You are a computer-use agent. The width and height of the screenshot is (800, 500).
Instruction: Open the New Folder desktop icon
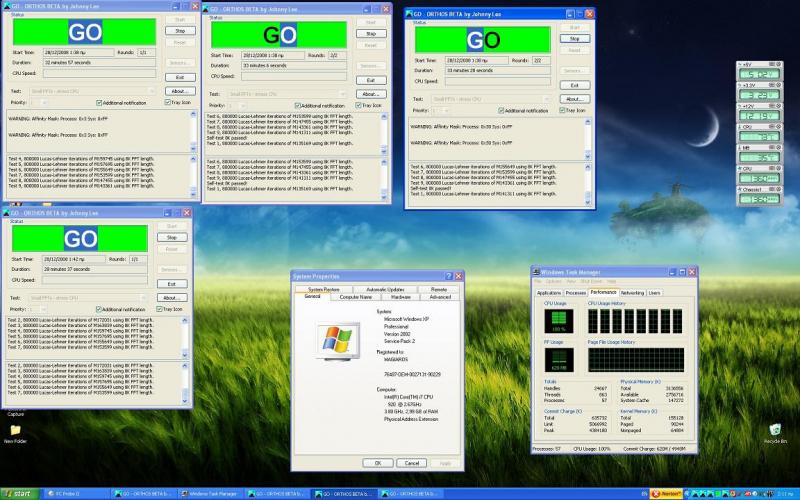coord(15,431)
